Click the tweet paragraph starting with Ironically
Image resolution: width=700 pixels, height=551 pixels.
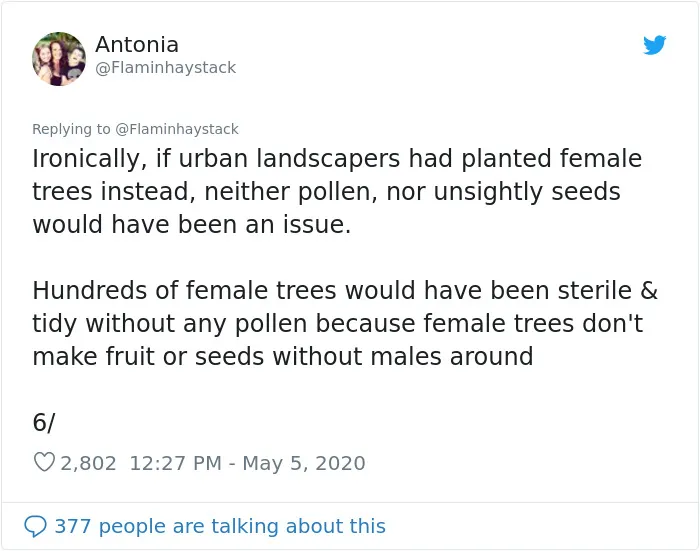pos(337,191)
